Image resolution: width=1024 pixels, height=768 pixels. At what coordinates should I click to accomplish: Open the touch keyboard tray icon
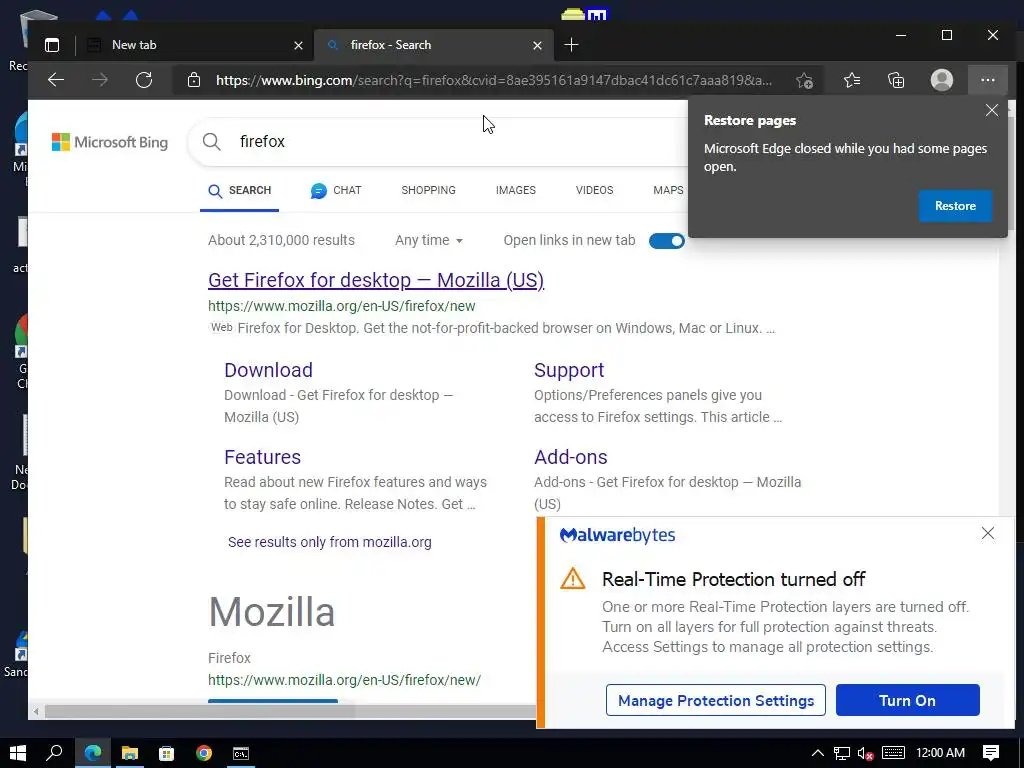[x=893, y=753]
